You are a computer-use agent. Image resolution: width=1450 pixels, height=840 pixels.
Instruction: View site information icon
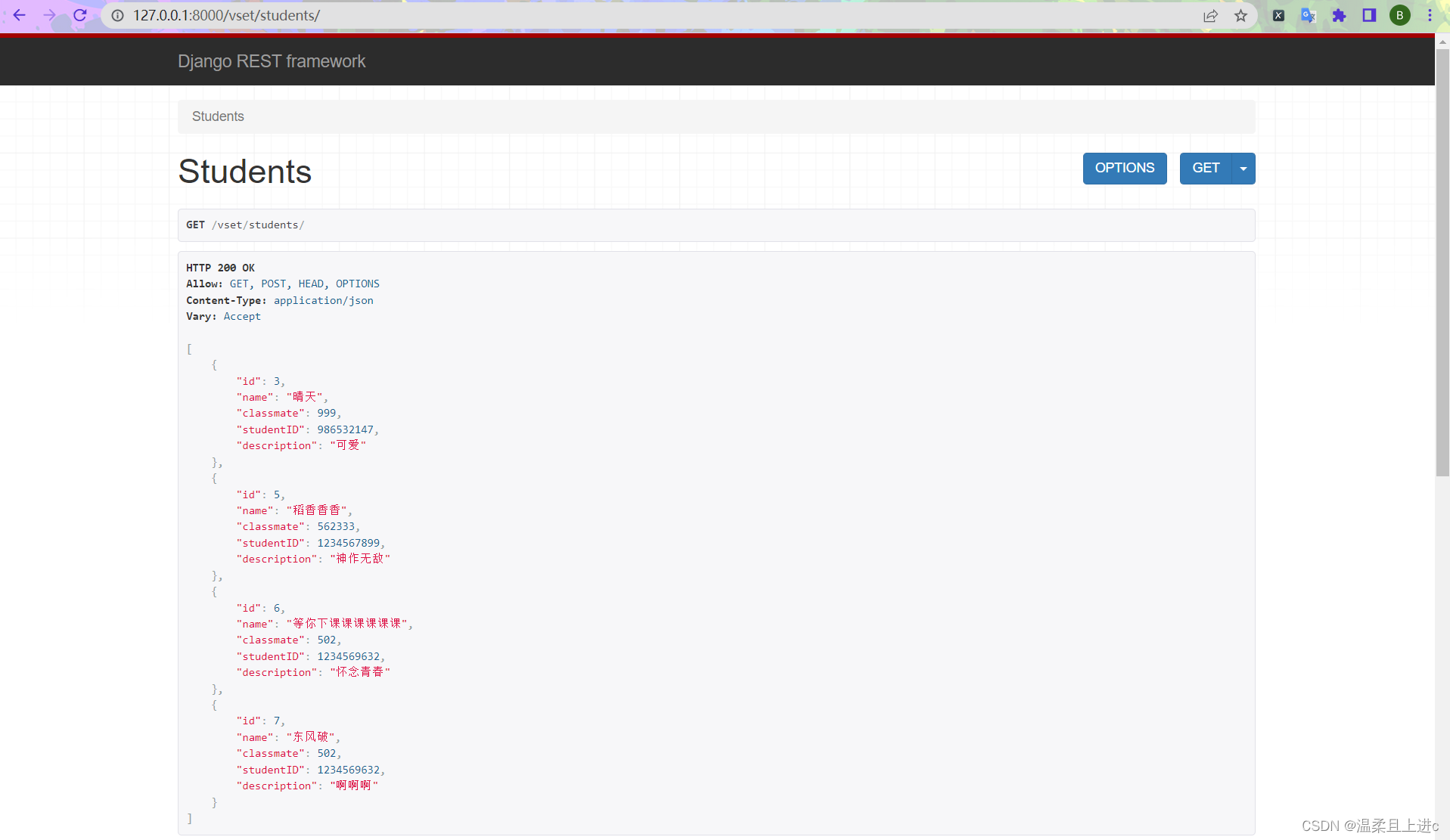tap(118, 15)
